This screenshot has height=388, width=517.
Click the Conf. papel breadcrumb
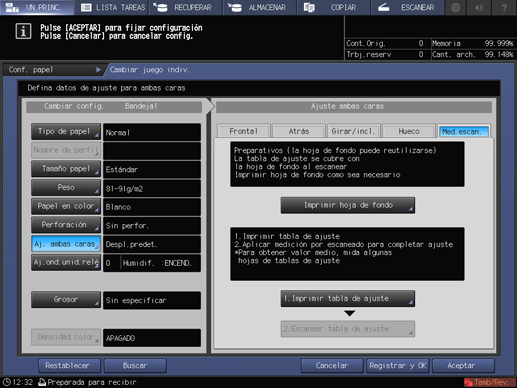(53, 70)
